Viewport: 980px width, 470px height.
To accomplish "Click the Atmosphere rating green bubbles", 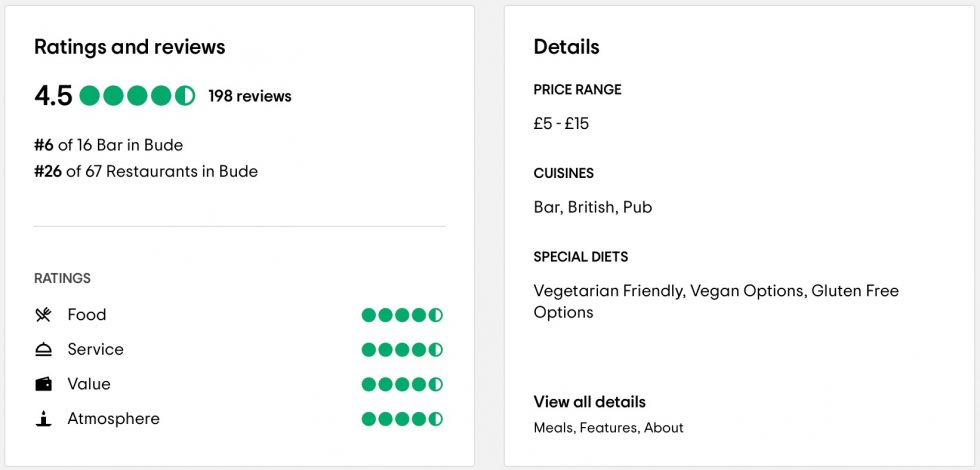I will tap(402, 419).
